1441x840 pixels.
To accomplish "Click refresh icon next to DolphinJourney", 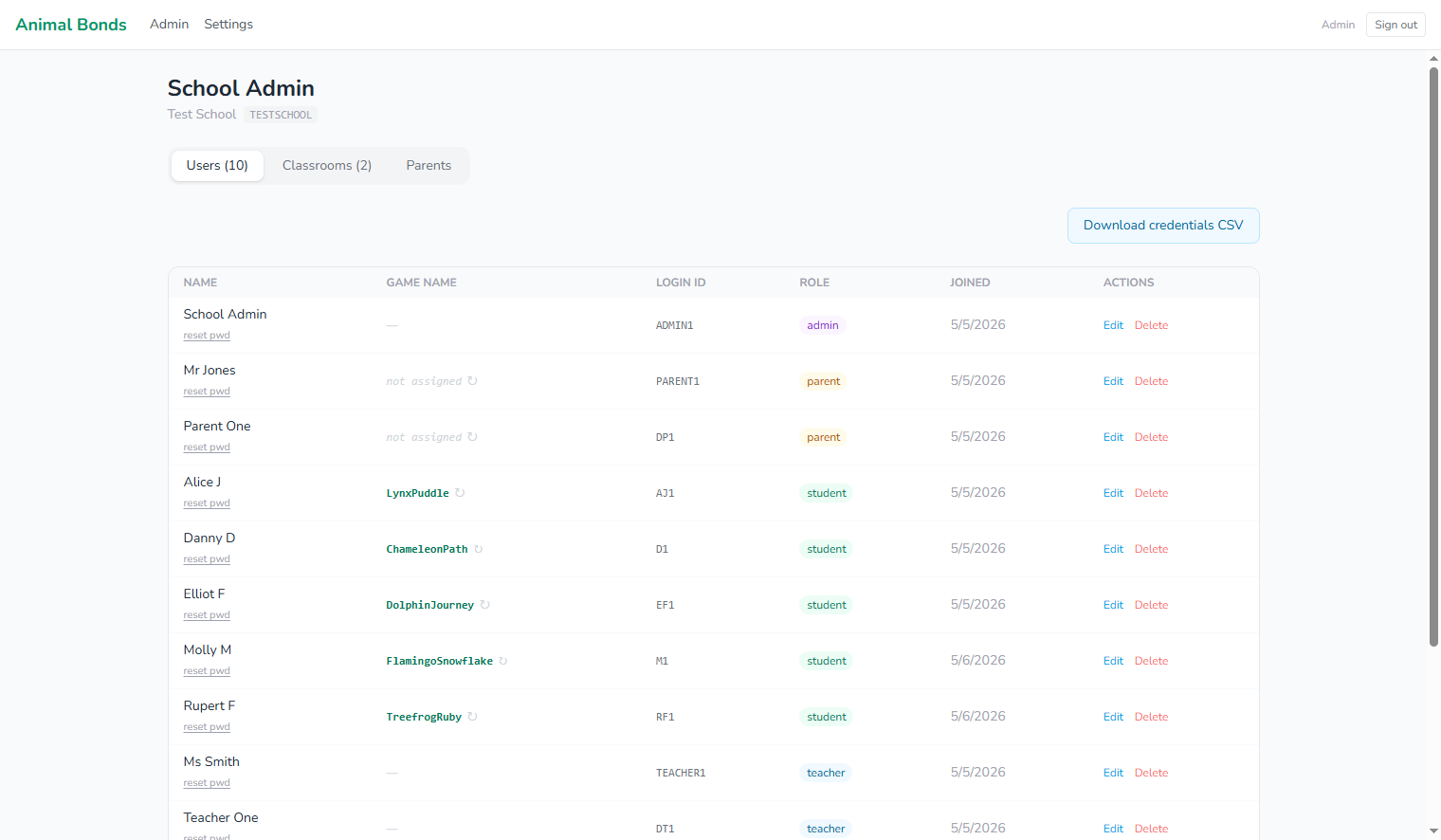I will pos(484,605).
